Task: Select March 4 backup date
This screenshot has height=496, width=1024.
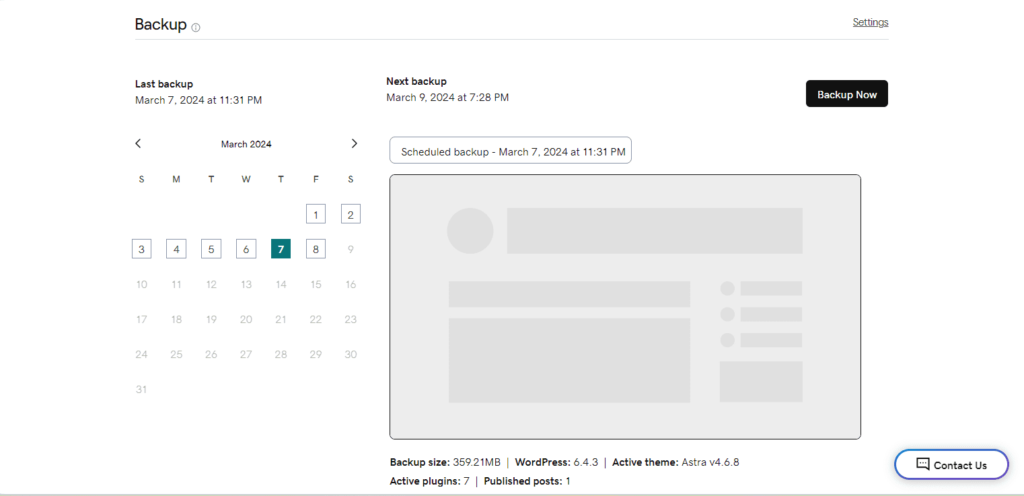Action: [176, 249]
